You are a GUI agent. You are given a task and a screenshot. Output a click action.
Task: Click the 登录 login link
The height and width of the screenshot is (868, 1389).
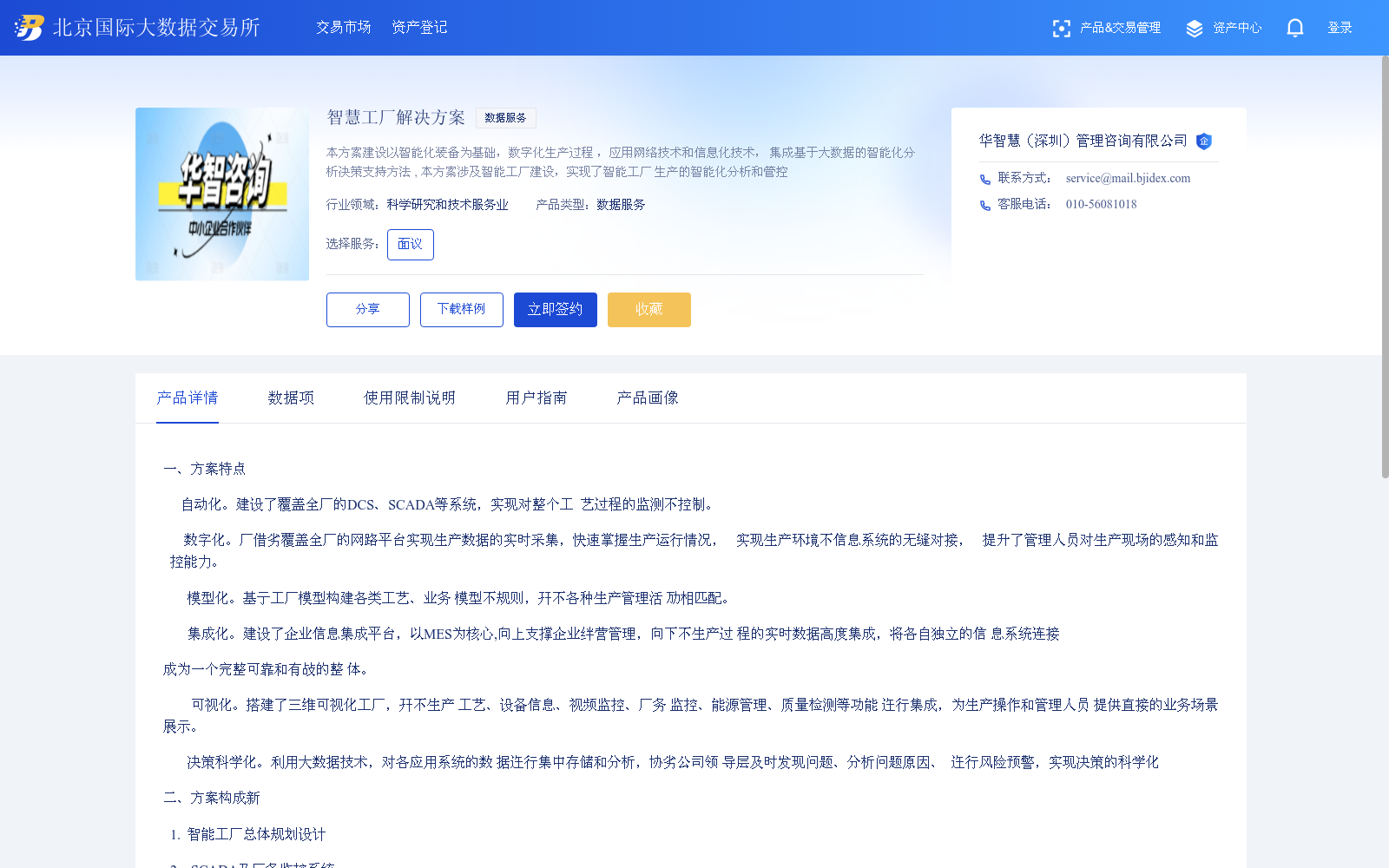tap(1340, 28)
